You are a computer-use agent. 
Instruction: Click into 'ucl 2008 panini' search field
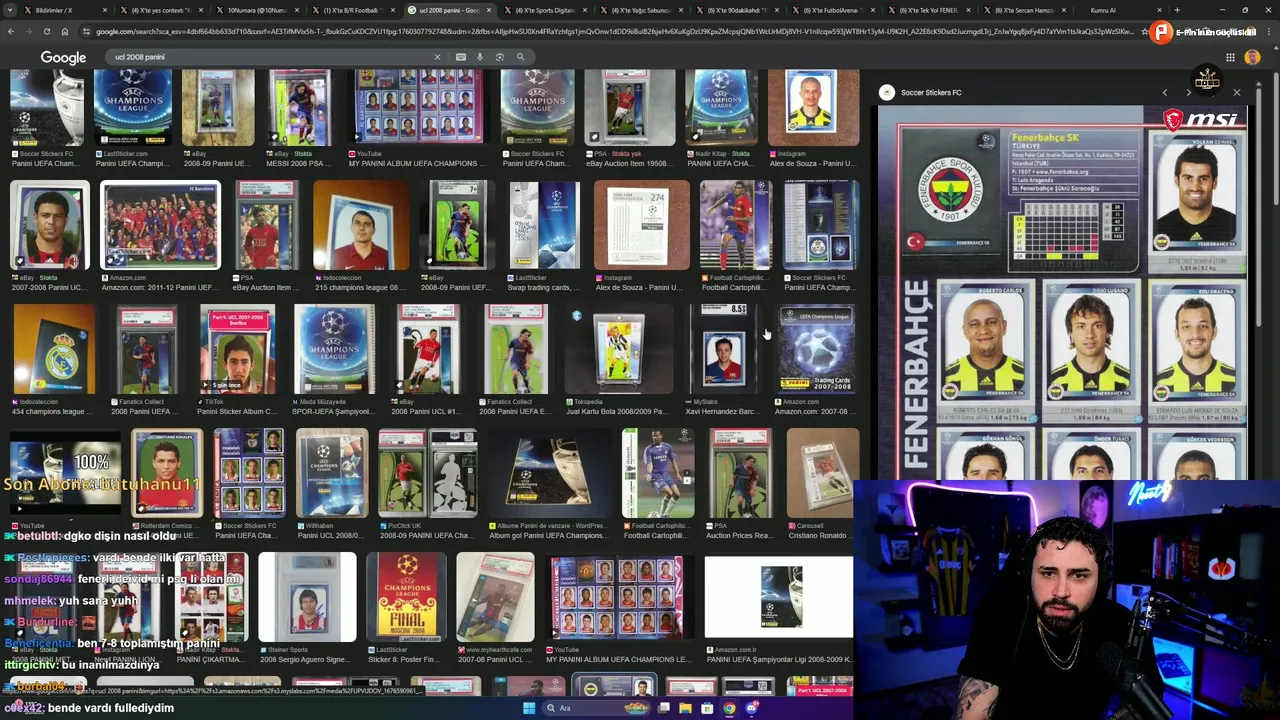click(x=270, y=57)
